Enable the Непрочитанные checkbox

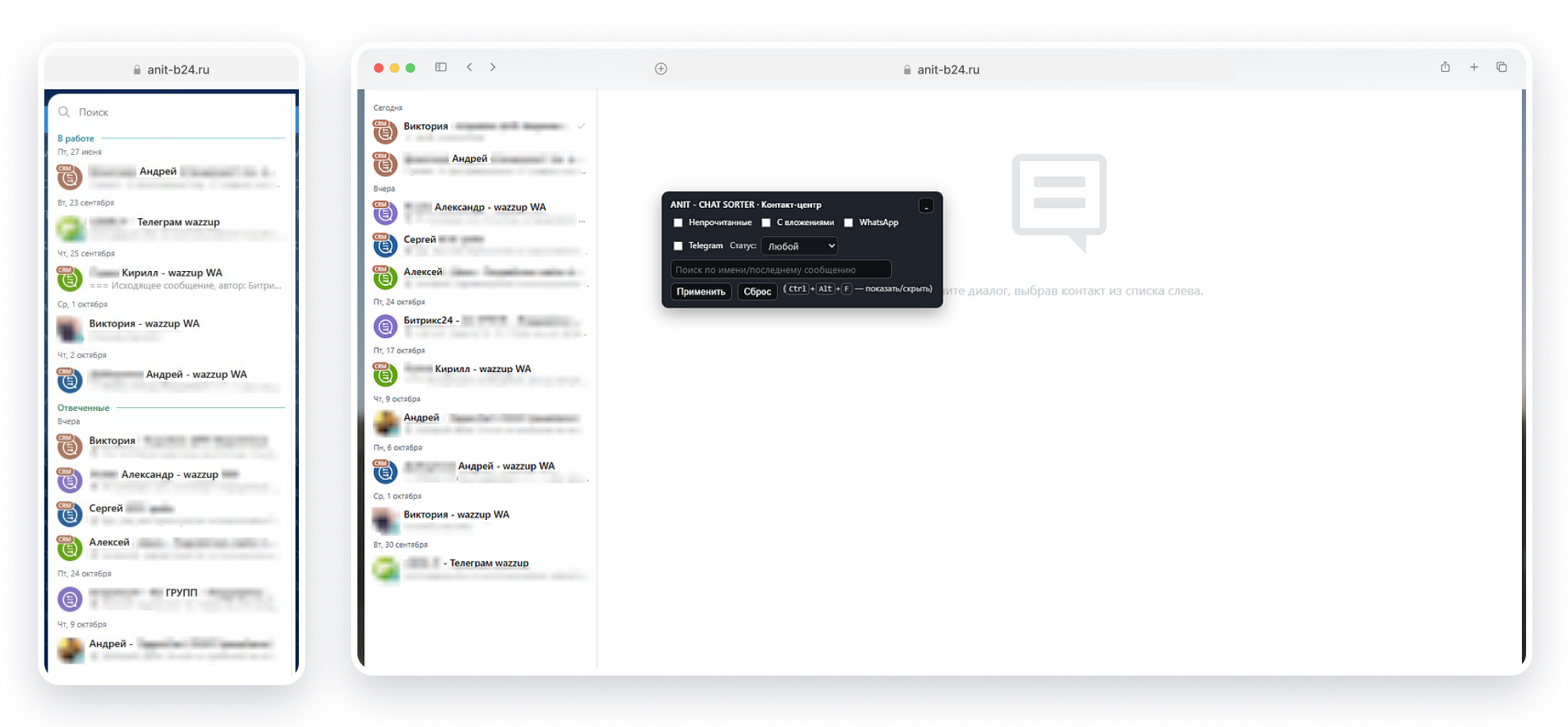(678, 224)
